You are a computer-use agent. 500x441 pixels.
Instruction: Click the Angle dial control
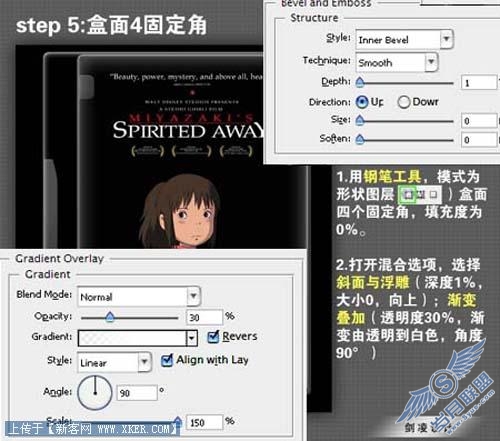(x=95, y=392)
